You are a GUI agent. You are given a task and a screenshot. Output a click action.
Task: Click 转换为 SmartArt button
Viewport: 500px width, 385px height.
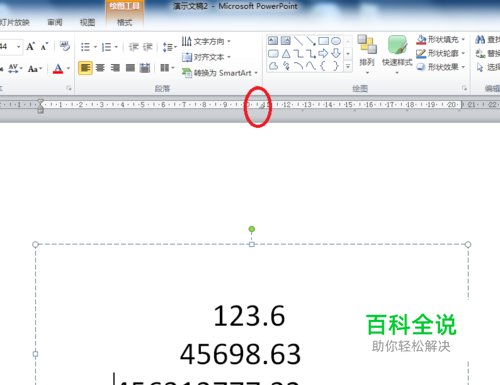(x=220, y=73)
